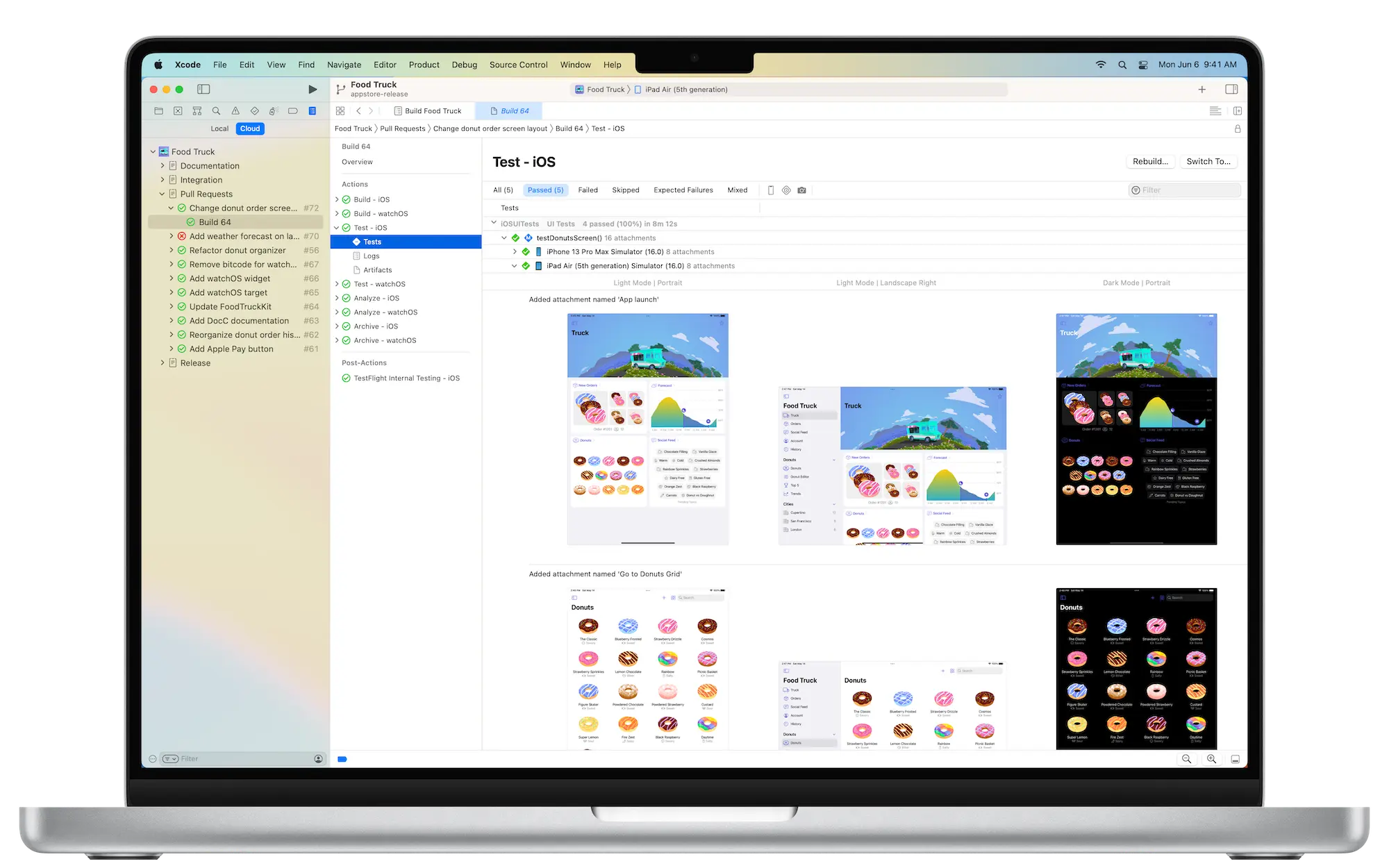Click the Switch To... button

click(x=1208, y=162)
